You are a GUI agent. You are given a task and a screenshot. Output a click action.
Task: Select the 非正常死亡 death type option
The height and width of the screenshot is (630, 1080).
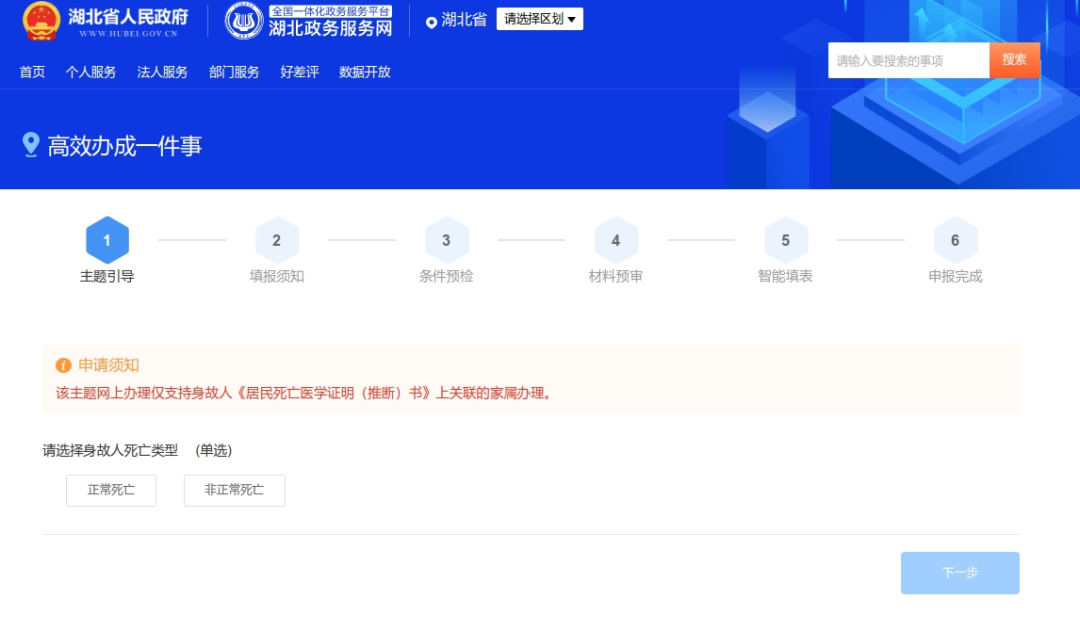point(233,490)
